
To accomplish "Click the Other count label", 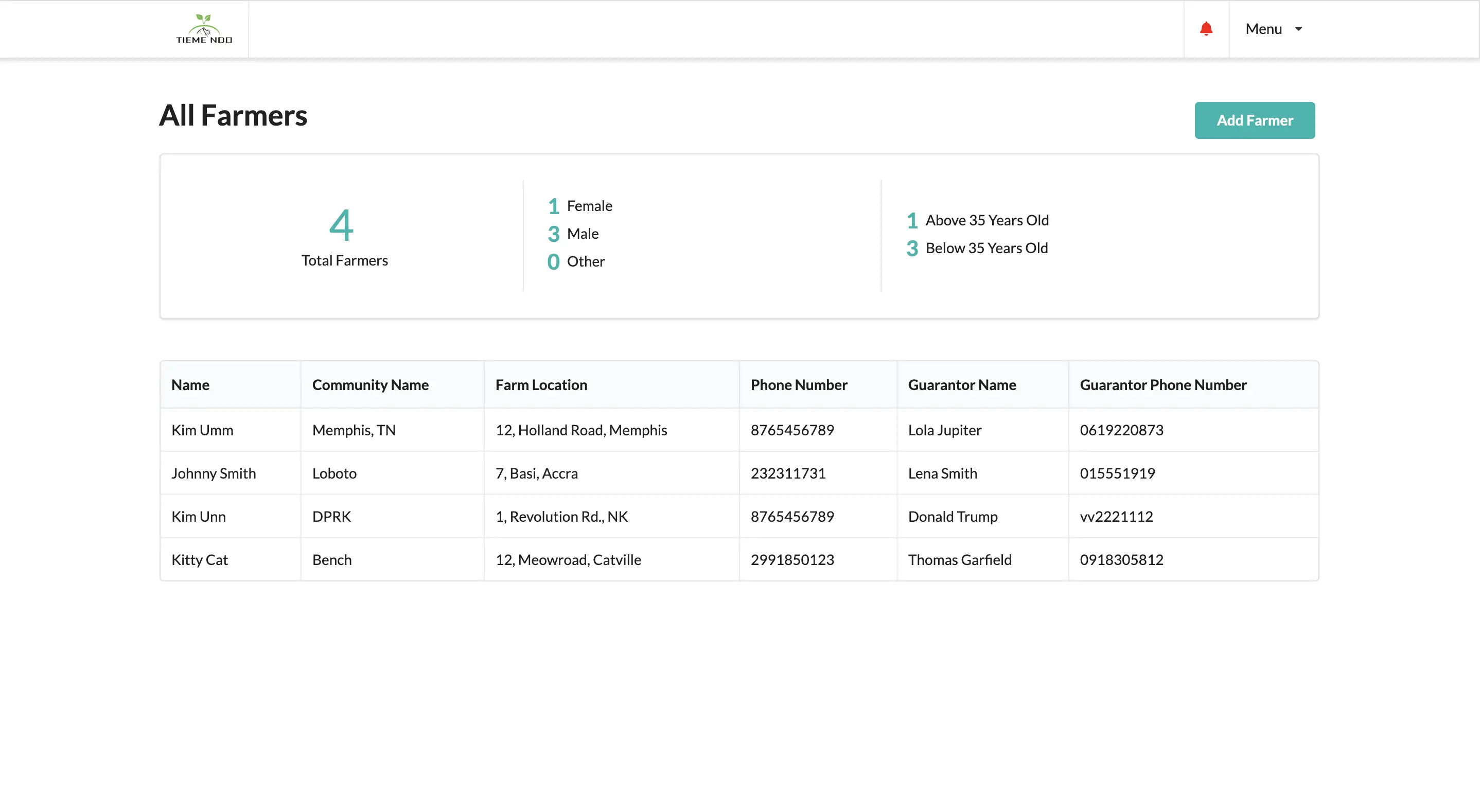I will coord(586,261).
